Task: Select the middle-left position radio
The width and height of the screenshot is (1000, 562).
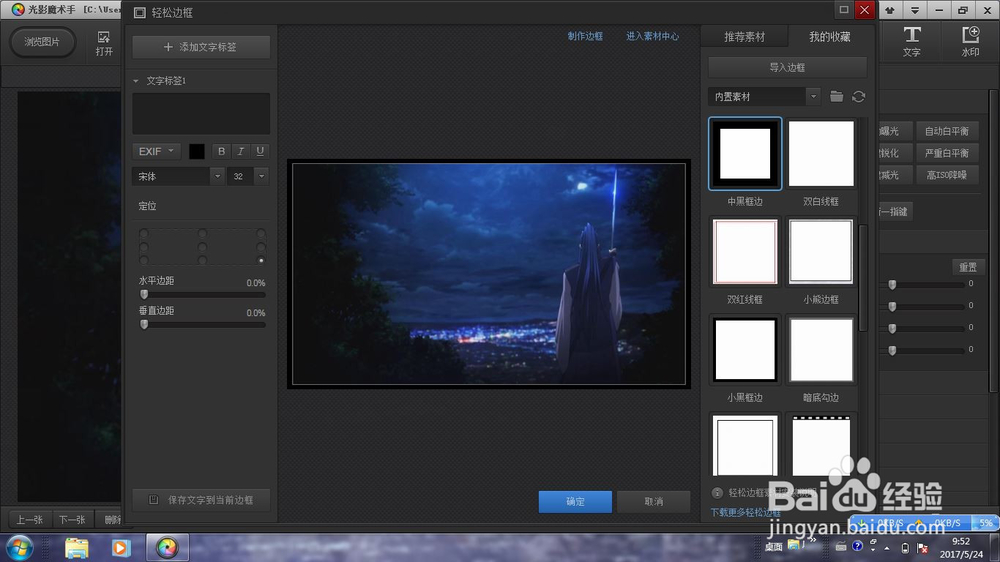Action: [x=143, y=247]
